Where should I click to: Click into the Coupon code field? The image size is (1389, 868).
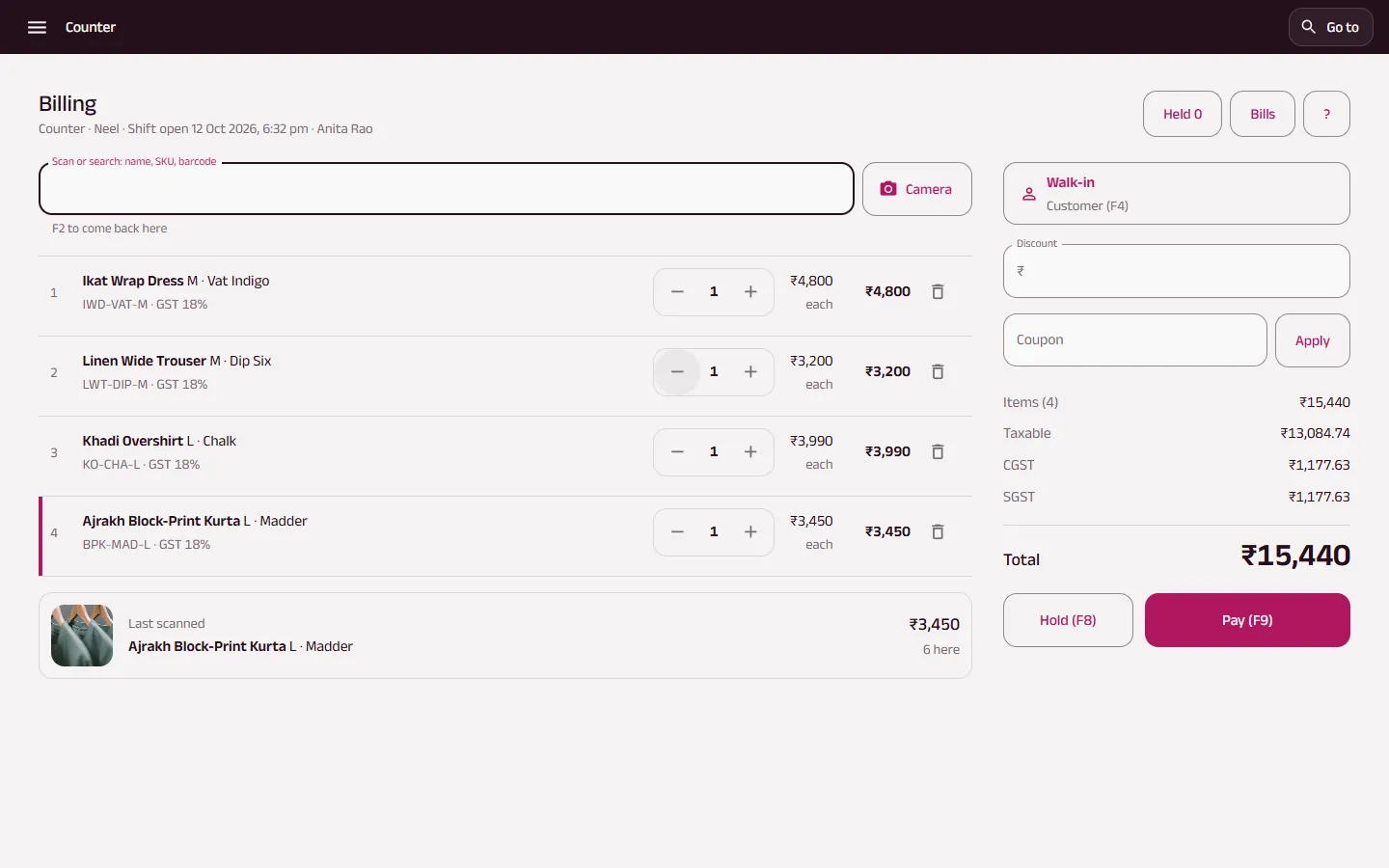(1134, 340)
